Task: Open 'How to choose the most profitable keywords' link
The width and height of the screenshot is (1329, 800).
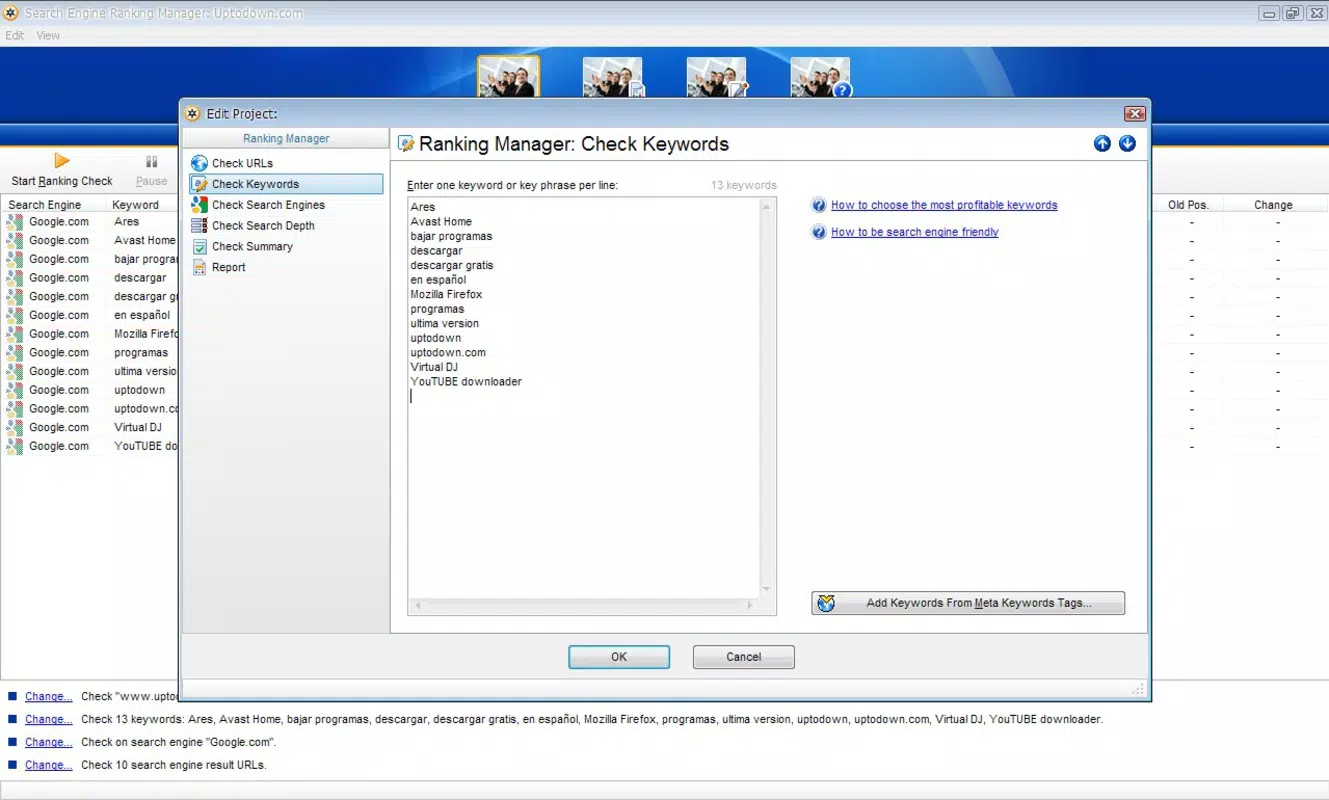Action: coord(944,205)
